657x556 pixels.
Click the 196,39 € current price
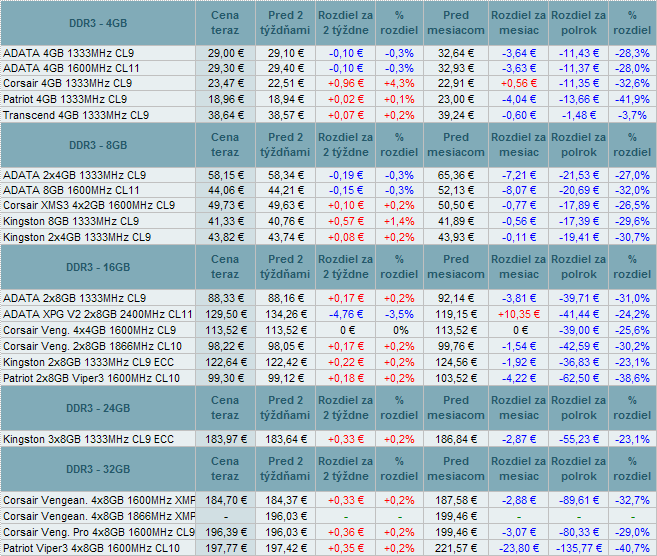coord(226,532)
